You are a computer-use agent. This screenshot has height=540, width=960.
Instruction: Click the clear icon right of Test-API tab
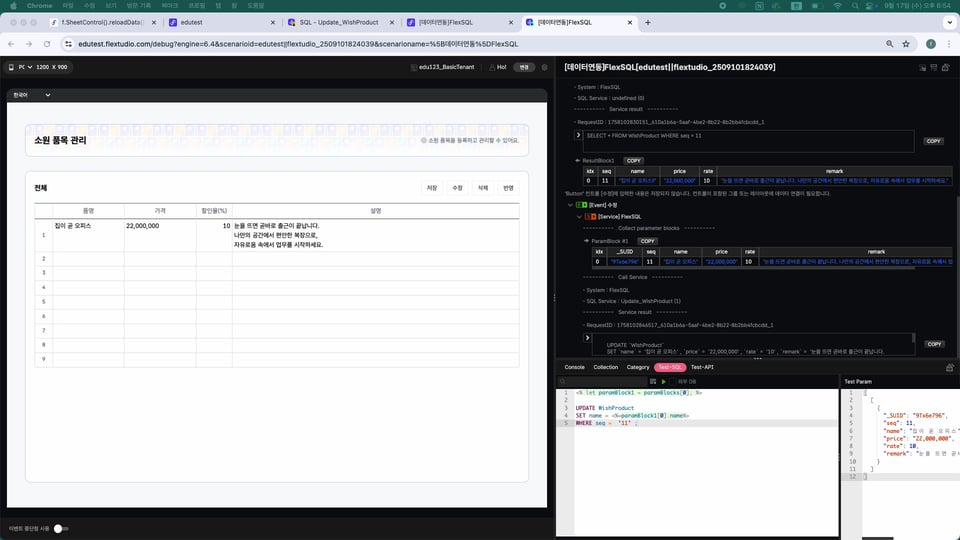coord(950,367)
